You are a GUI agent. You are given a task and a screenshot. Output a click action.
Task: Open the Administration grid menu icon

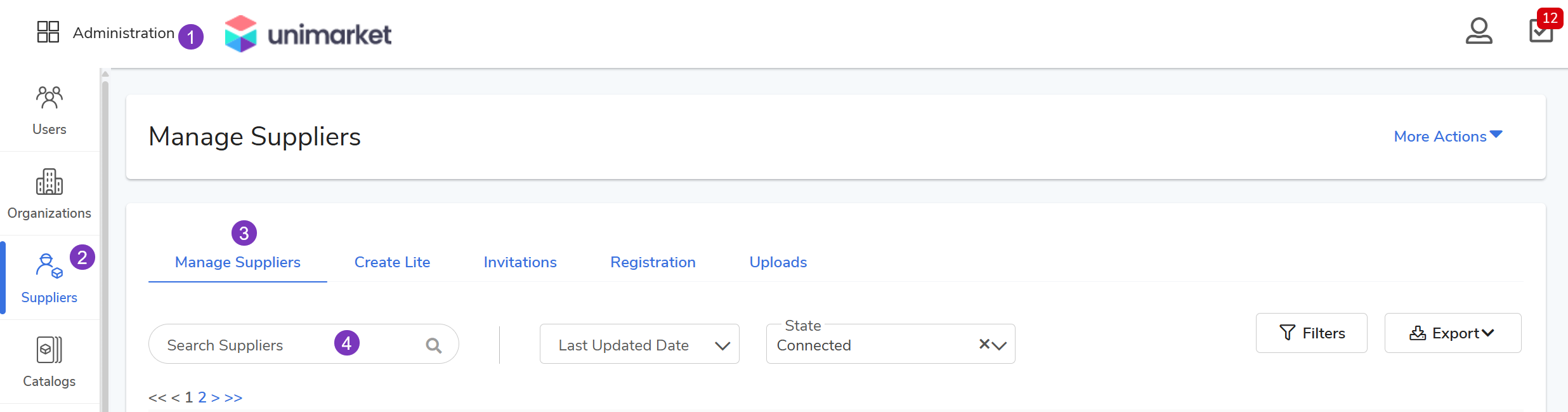tap(48, 32)
